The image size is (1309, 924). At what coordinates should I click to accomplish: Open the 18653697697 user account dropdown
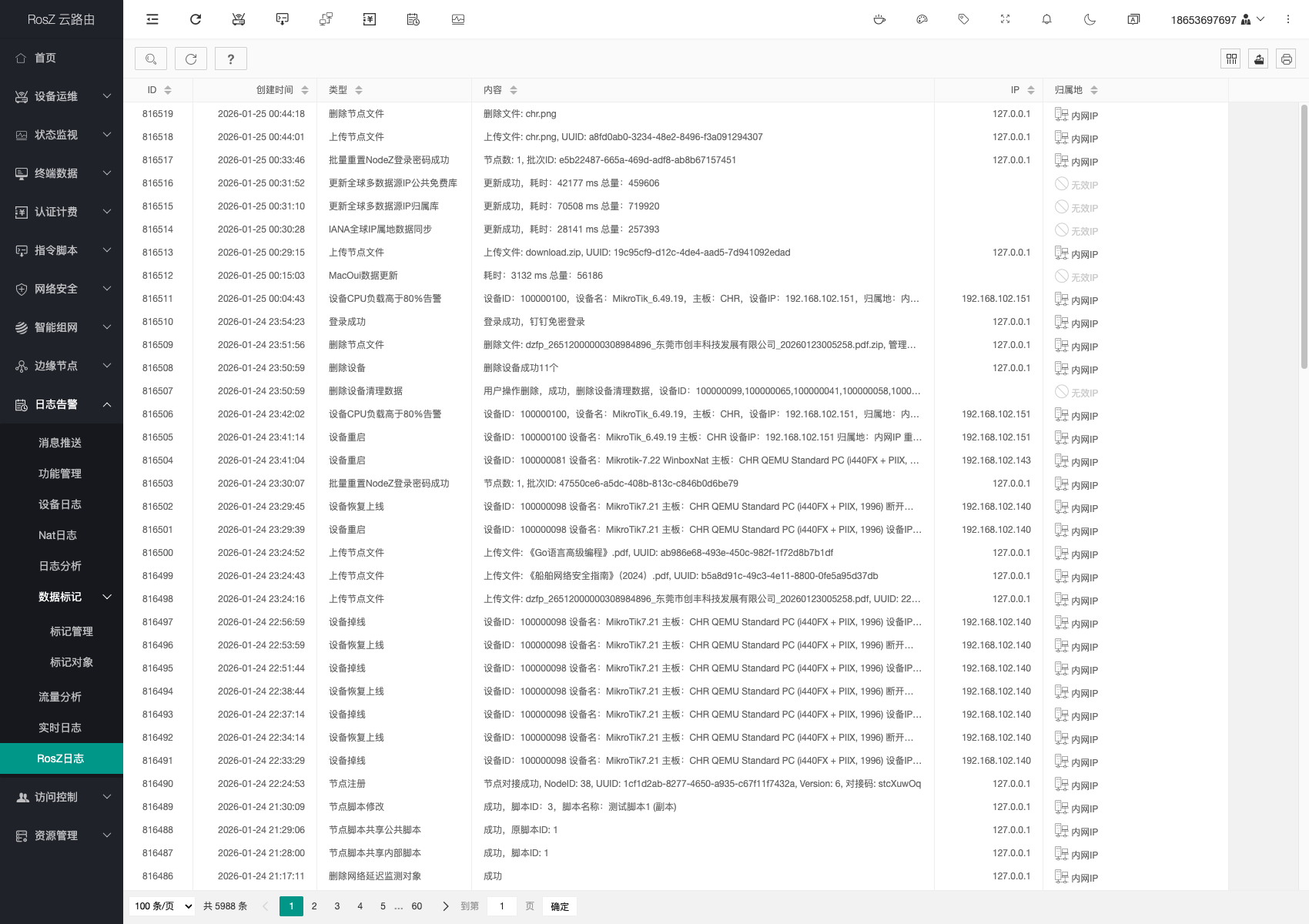coord(1217,19)
